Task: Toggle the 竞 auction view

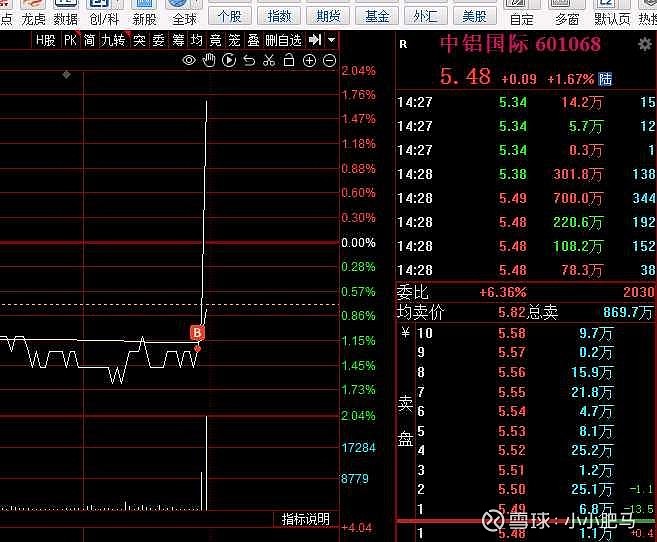Action: [215, 41]
